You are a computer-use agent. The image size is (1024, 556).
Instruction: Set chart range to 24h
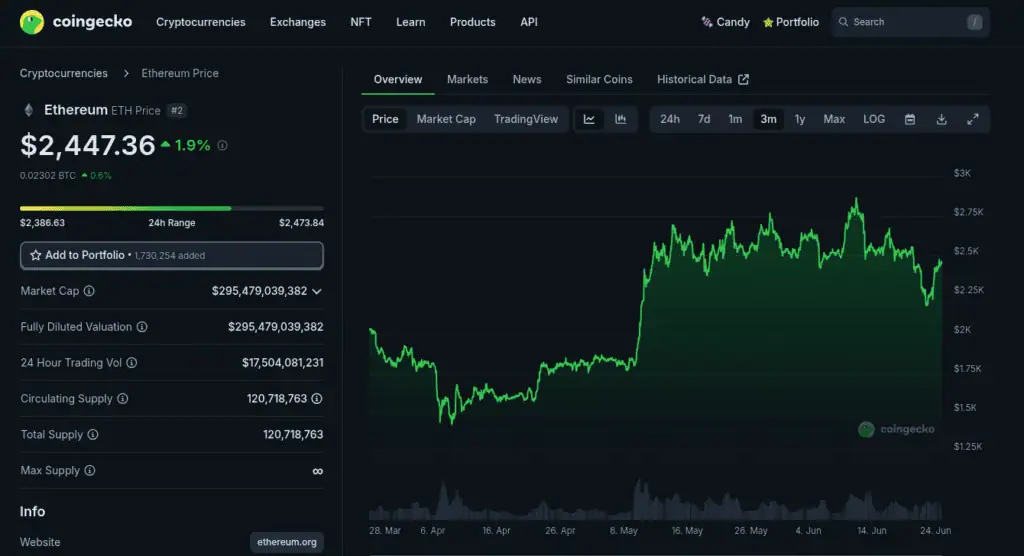click(x=669, y=119)
